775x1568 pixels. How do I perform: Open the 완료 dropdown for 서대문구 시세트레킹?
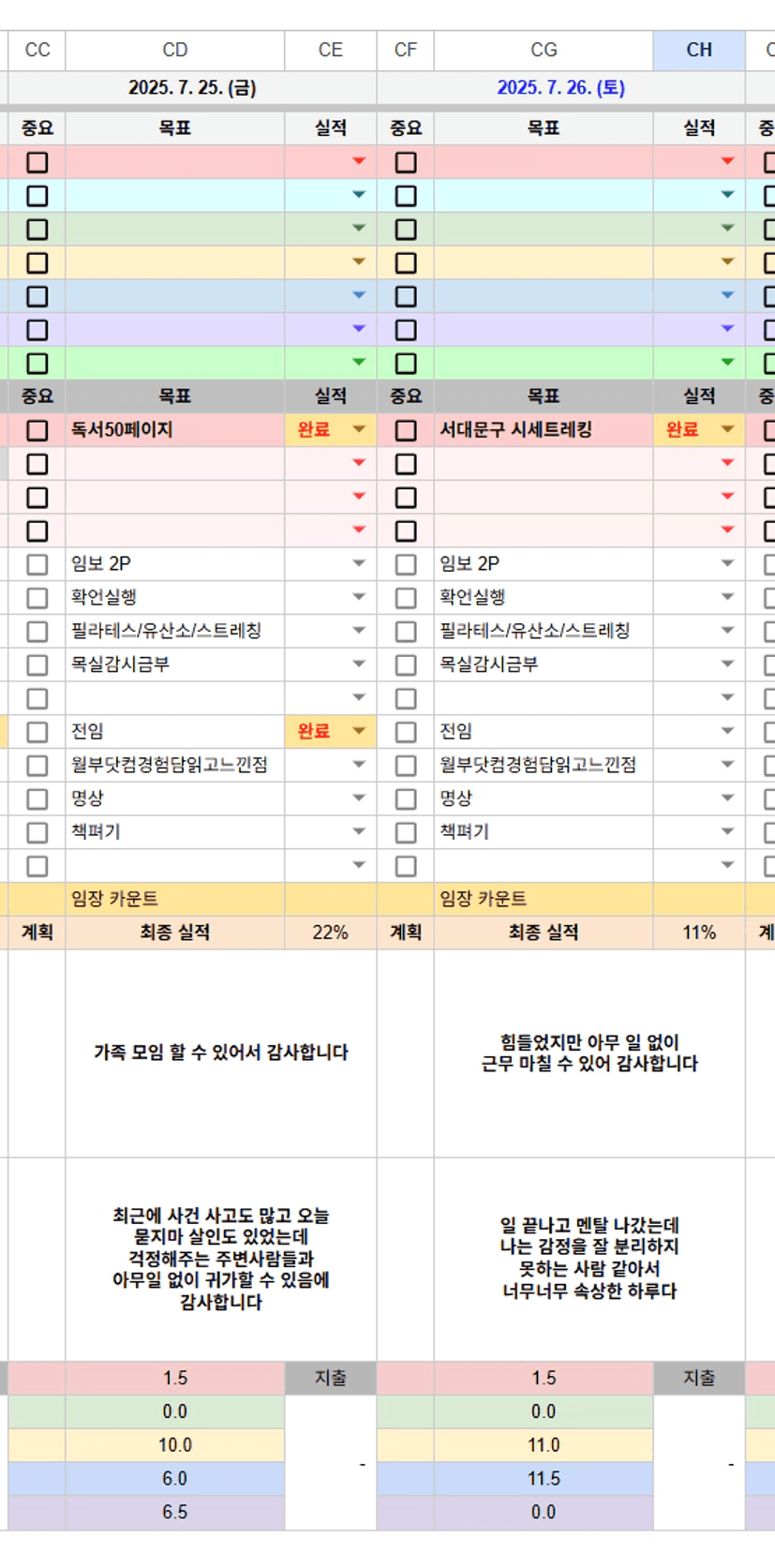tap(727, 429)
